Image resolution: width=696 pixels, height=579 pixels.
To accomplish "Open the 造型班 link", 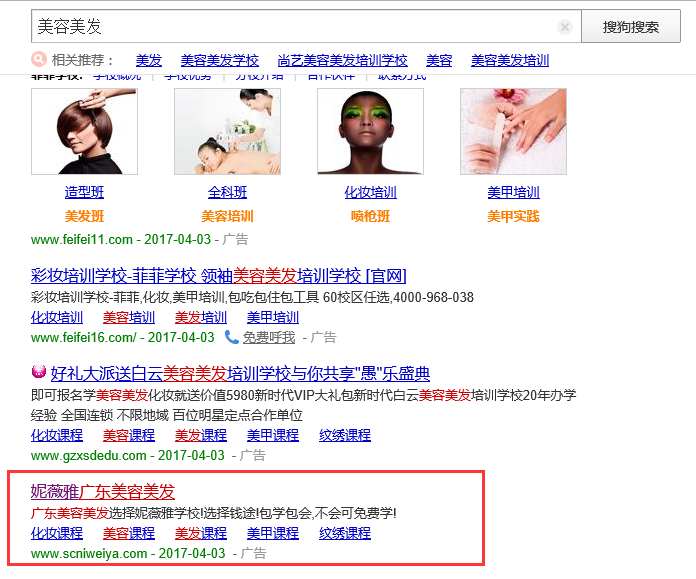I will click(x=84, y=192).
